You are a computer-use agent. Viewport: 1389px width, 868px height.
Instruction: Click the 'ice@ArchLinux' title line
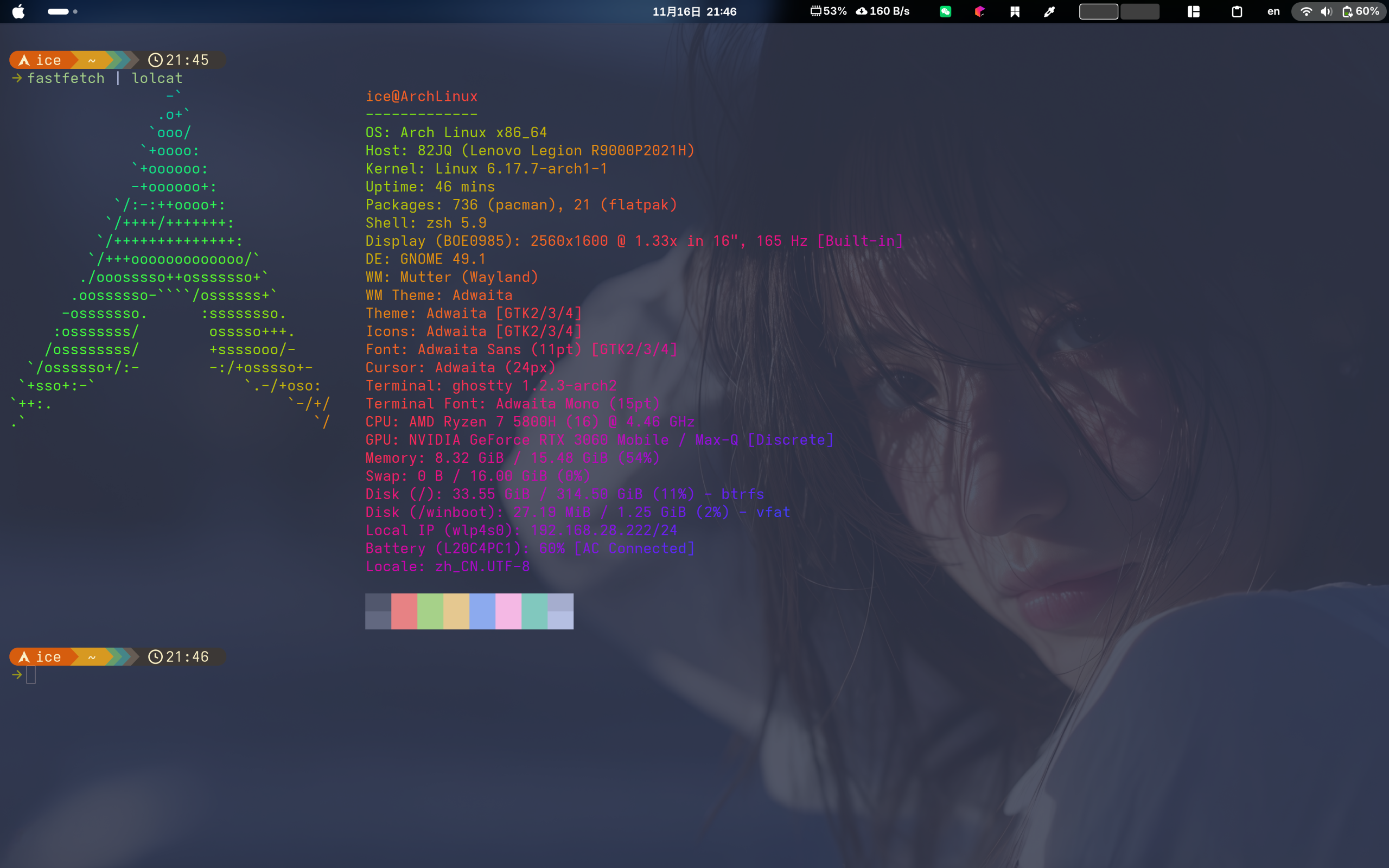pyautogui.click(x=422, y=97)
